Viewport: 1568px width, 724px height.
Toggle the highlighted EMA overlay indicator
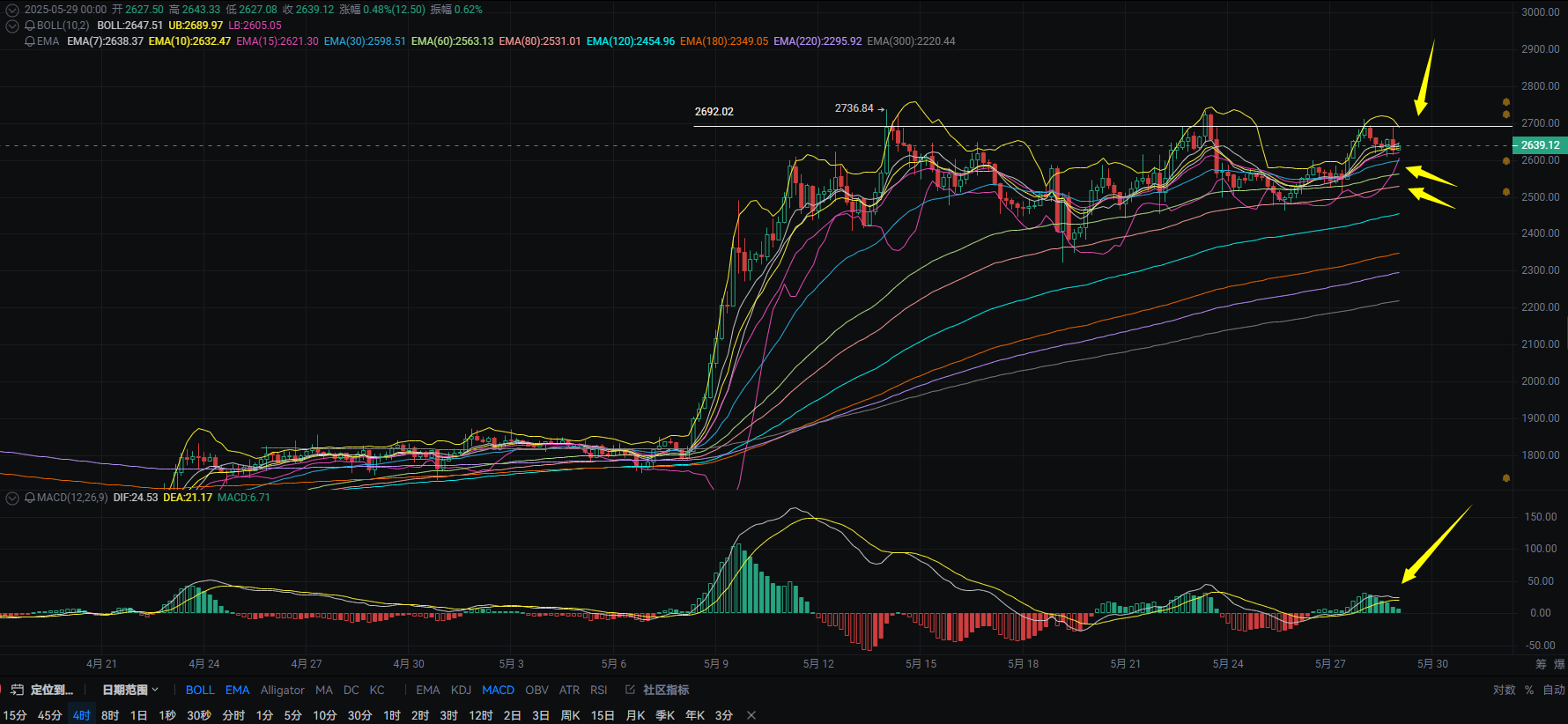pyautogui.click(x=237, y=690)
